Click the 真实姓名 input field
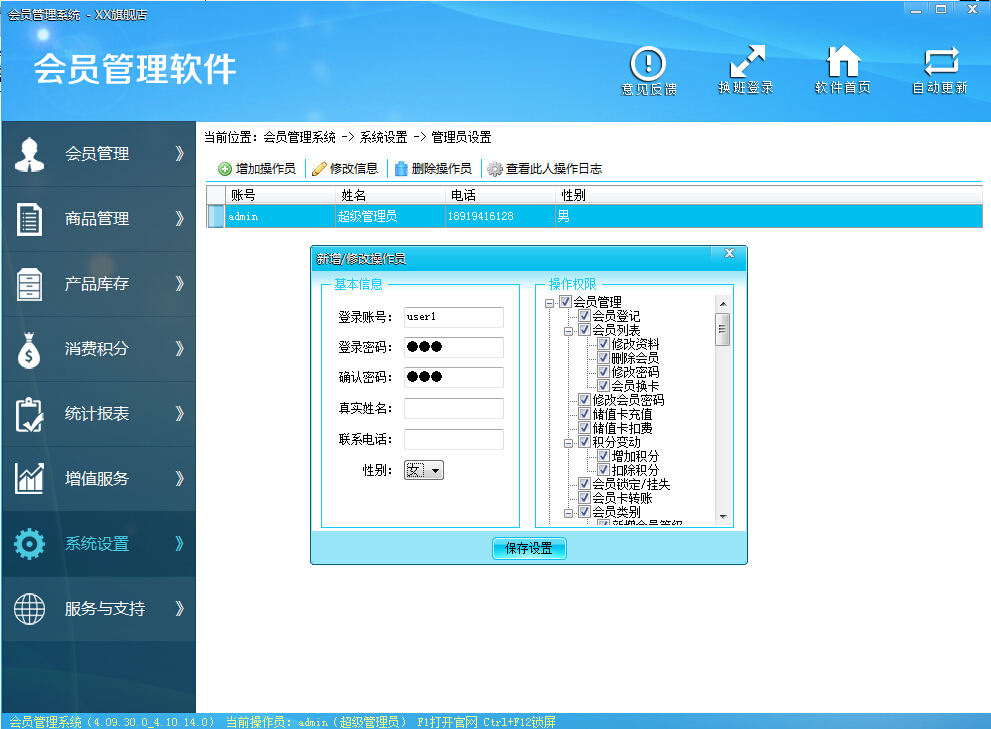 (x=453, y=408)
